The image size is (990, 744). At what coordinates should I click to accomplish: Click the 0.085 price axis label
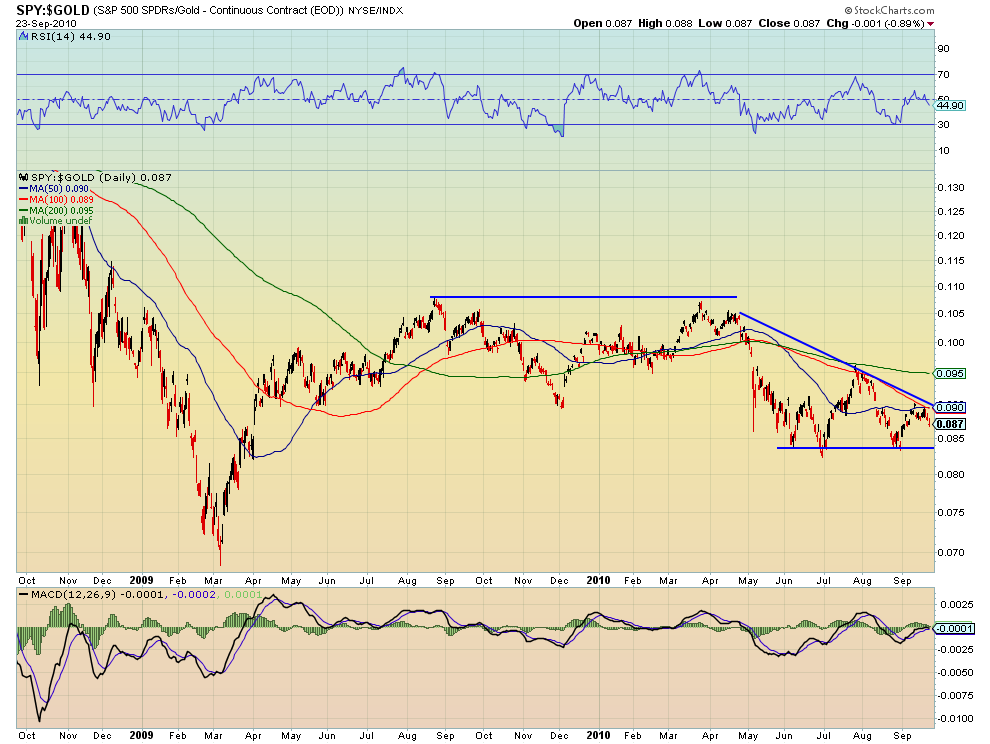tap(951, 439)
